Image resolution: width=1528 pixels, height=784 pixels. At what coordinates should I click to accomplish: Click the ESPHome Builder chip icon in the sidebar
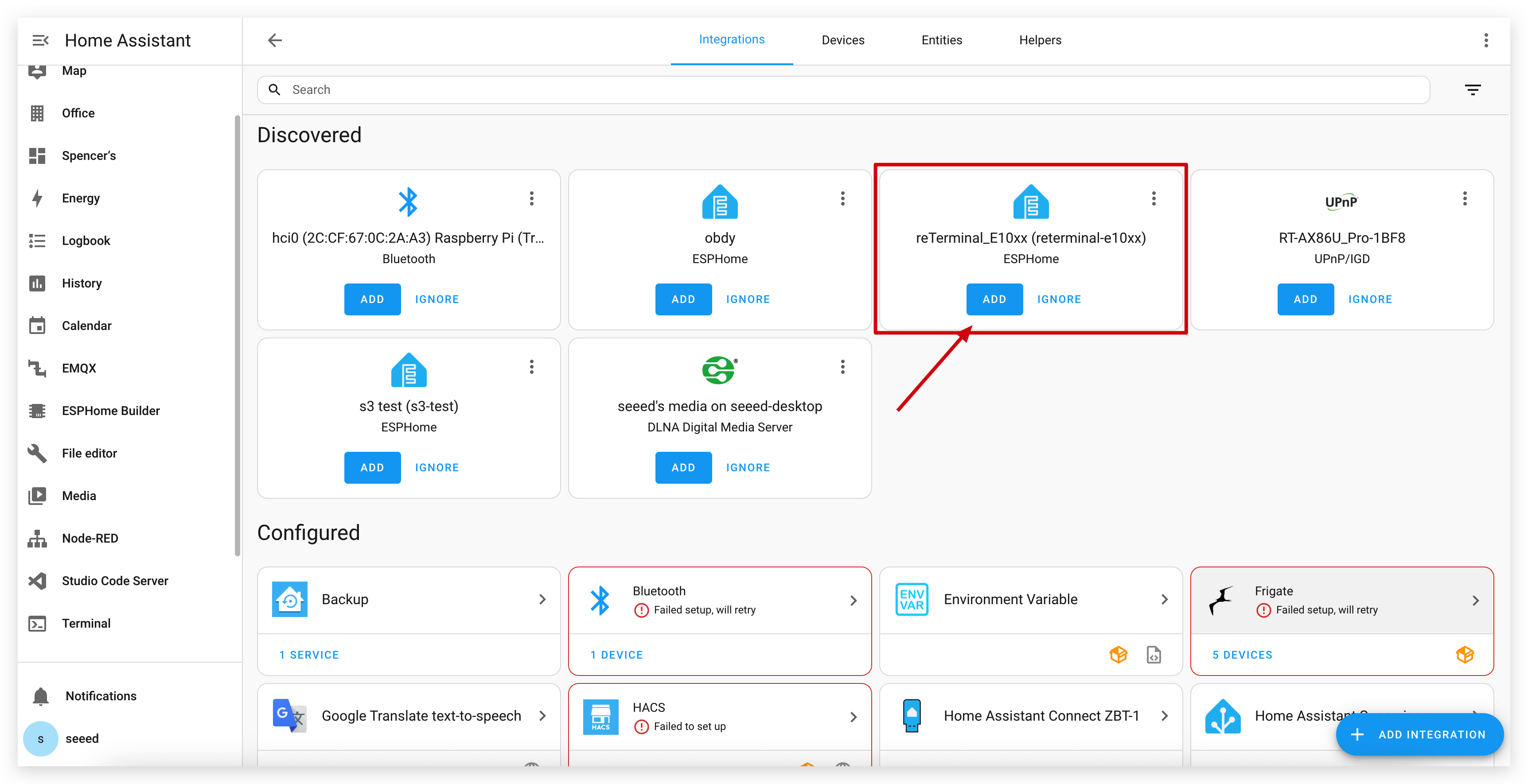[37, 411]
